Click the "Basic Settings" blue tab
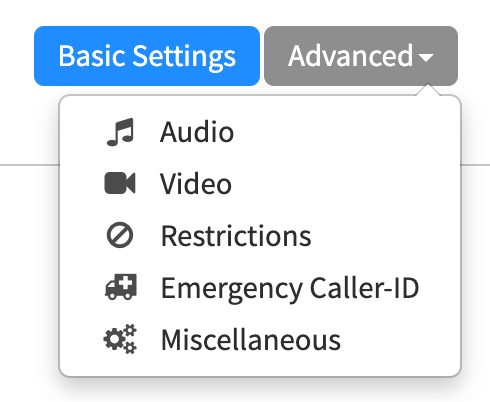 point(147,56)
